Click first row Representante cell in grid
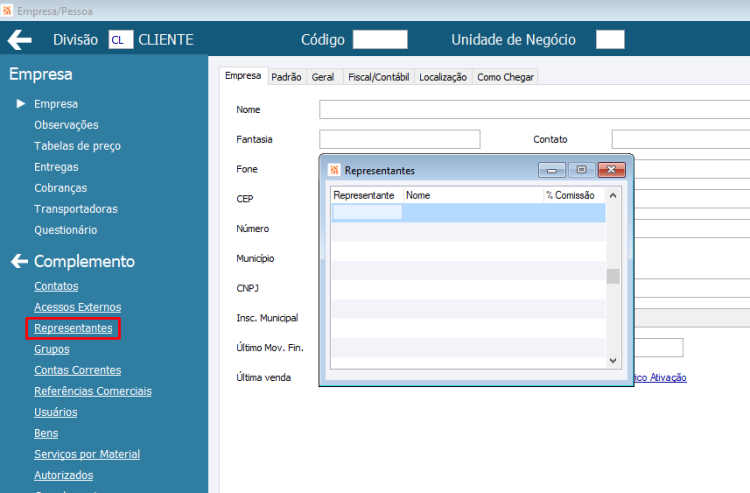Viewport: 750px width, 493px height. click(x=367, y=212)
